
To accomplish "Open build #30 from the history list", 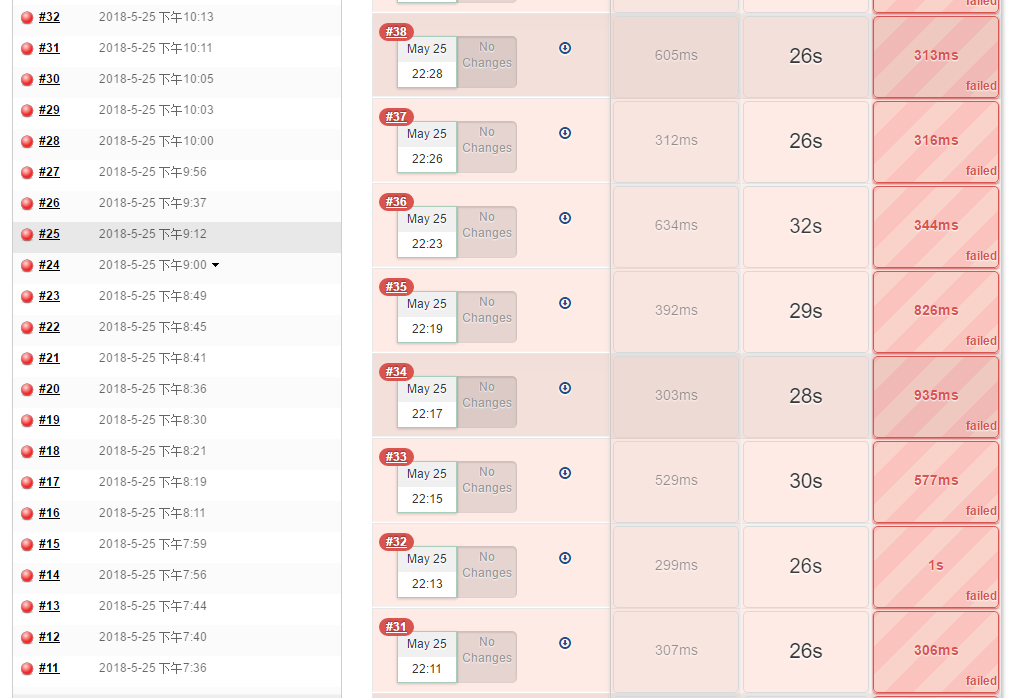I will point(49,79).
